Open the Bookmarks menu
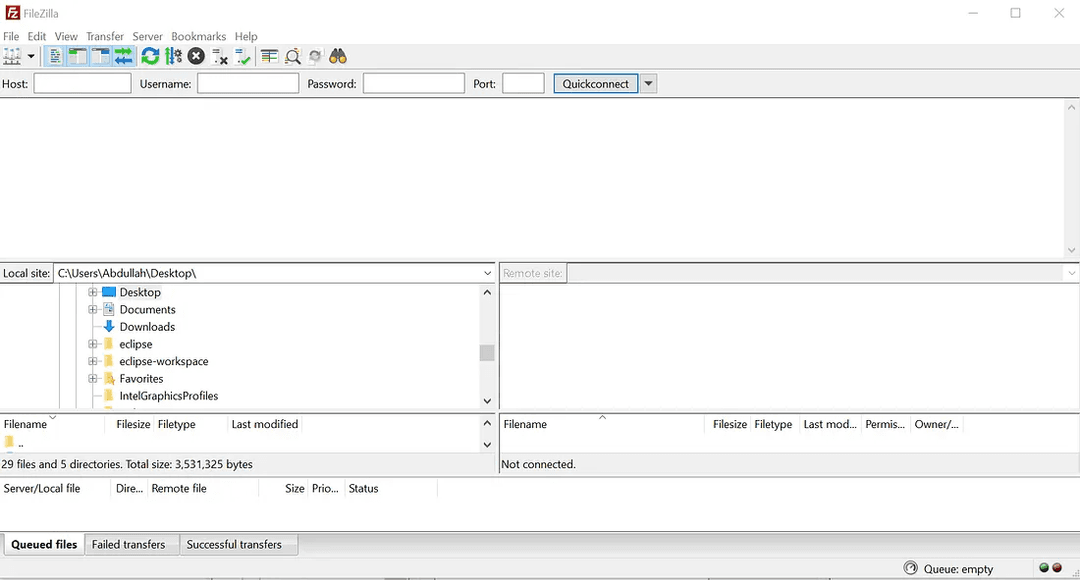Image resolution: width=1080 pixels, height=580 pixels. (x=198, y=36)
